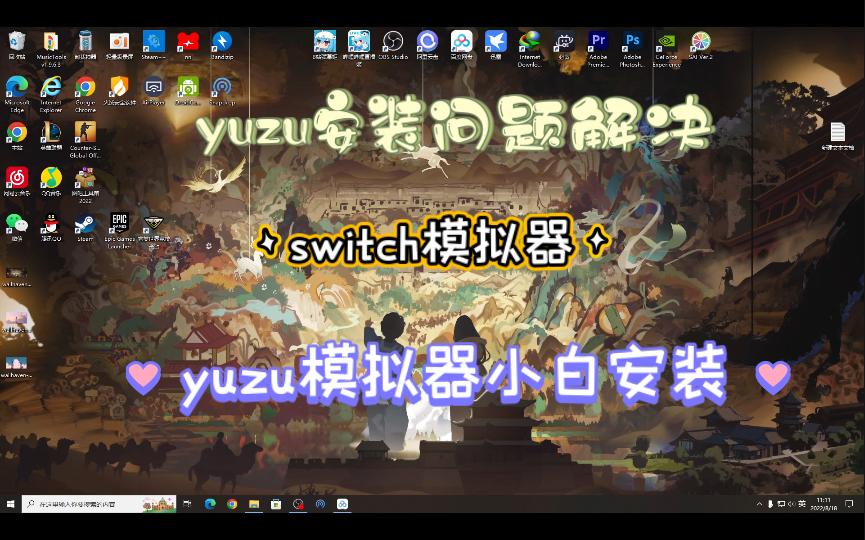Open the second Chrome shortcut in third row
865x540 pixels.
pyautogui.click(x=17, y=132)
